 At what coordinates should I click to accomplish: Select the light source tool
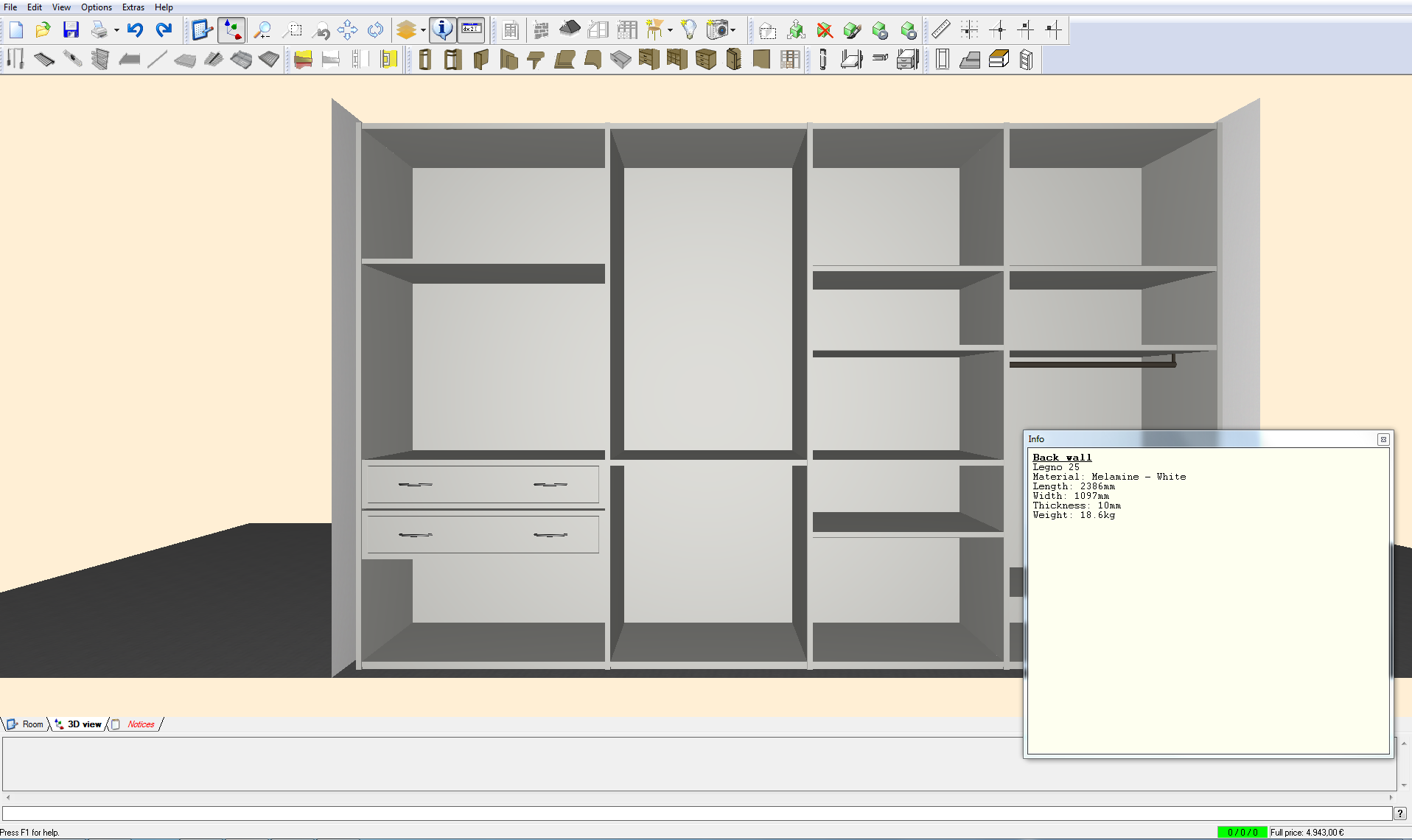(689, 29)
